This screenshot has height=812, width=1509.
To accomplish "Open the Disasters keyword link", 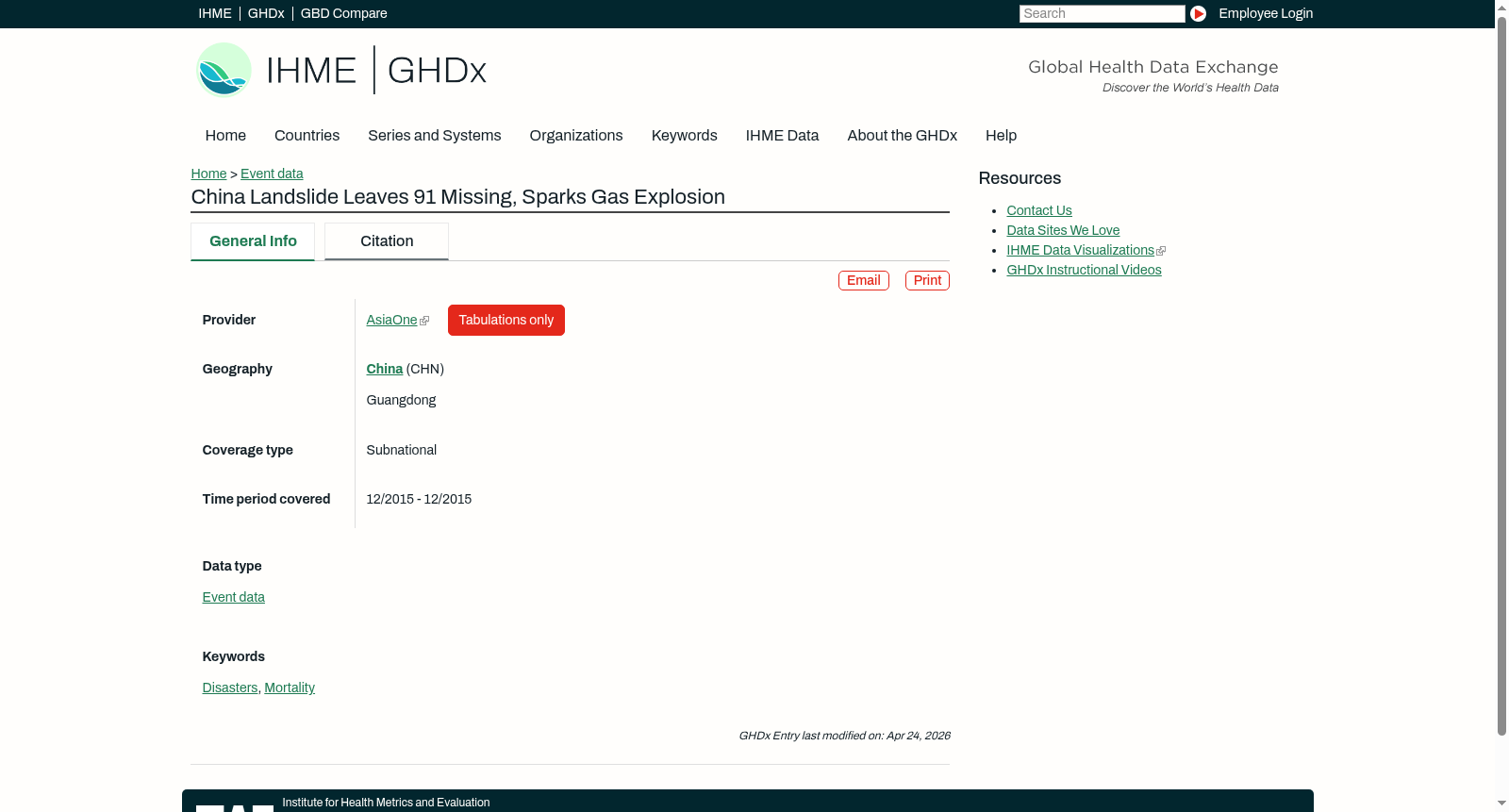I will click(x=229, y=688).
